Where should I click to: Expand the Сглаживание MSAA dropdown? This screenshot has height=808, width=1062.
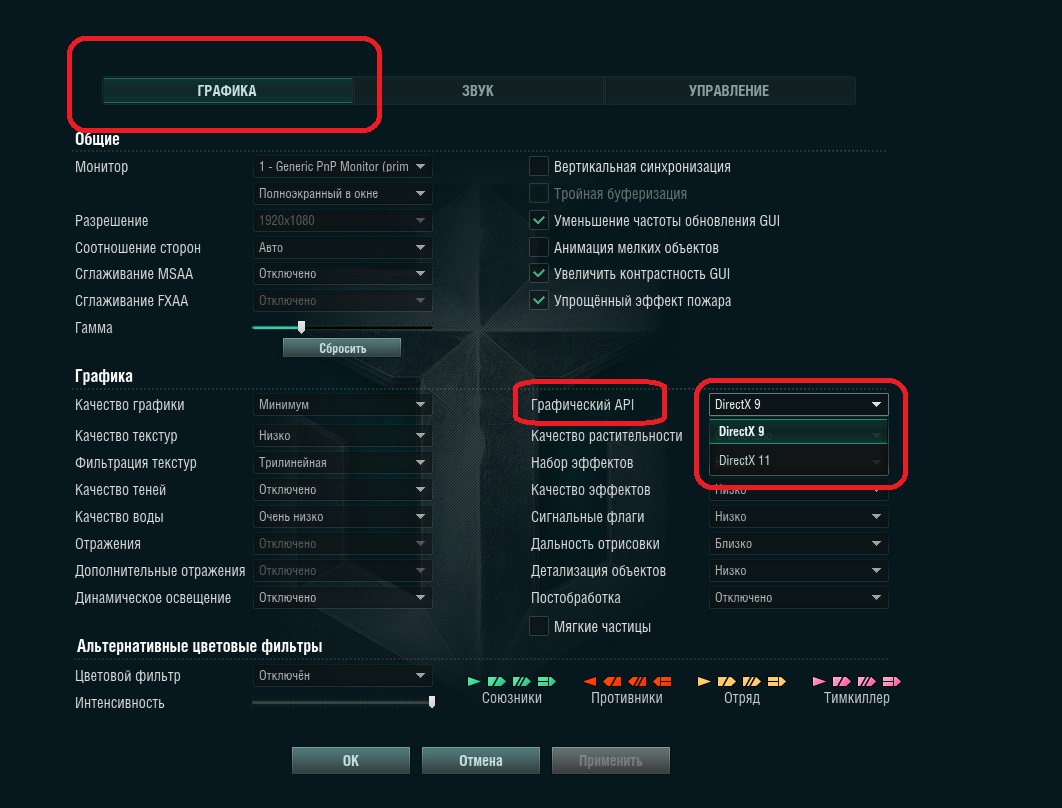pos(342,274)
